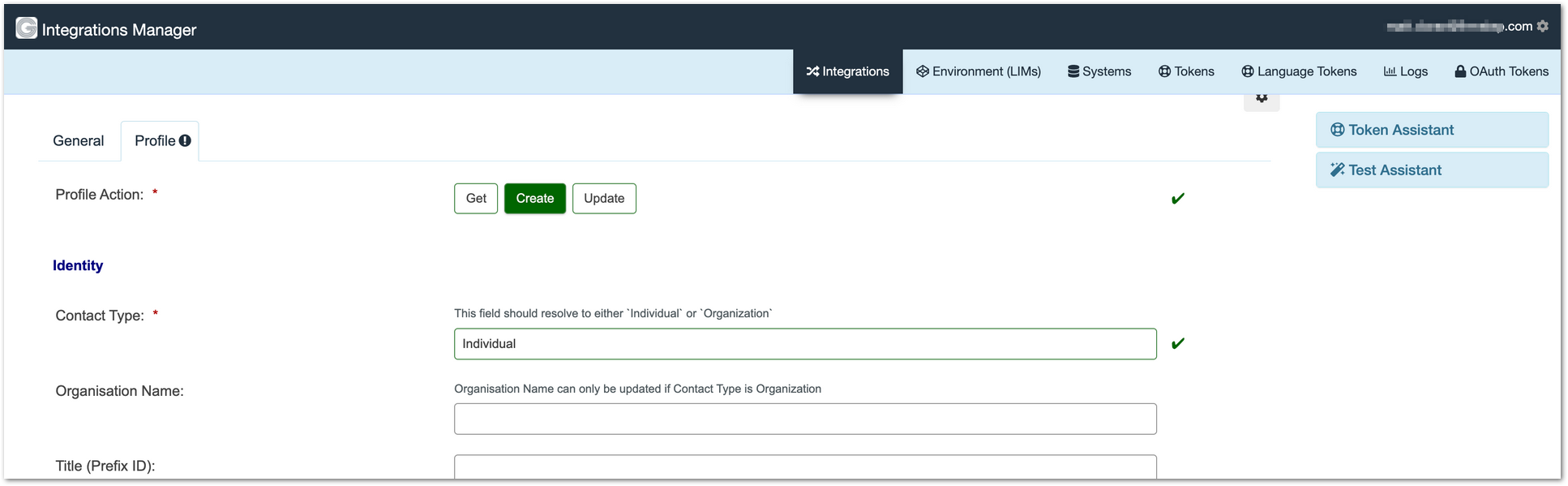Click the user email at top right
1568x486 pixels.
(1459, 26)
